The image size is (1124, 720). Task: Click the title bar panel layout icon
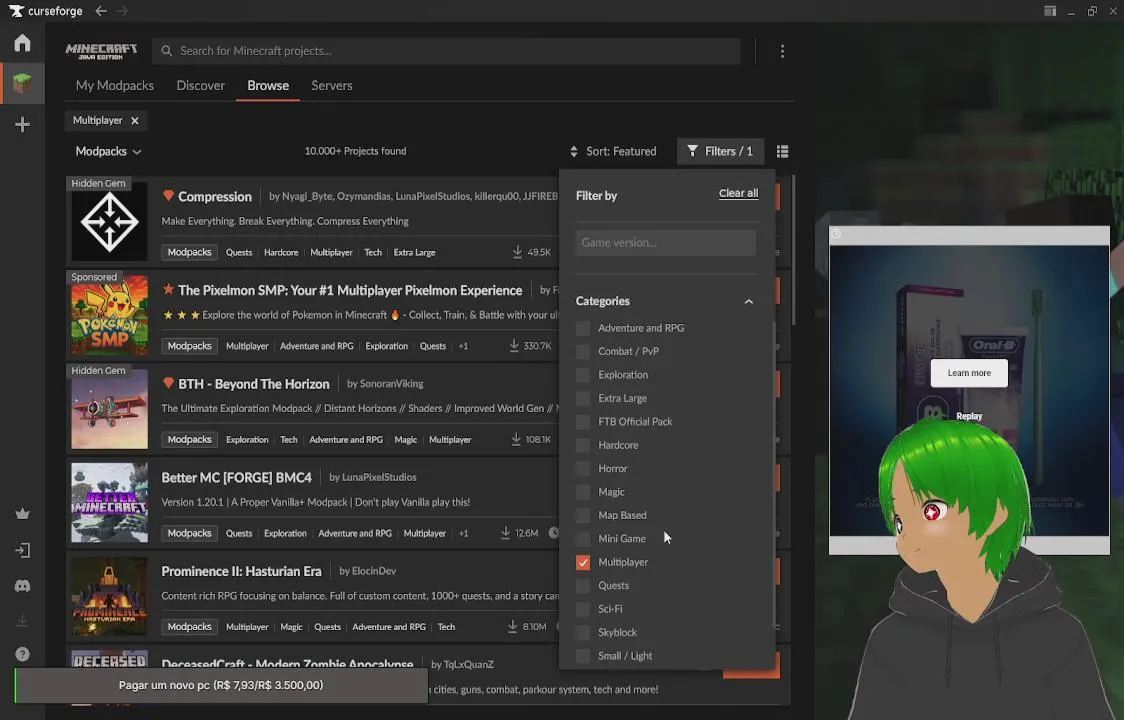tap(1049, 11)
